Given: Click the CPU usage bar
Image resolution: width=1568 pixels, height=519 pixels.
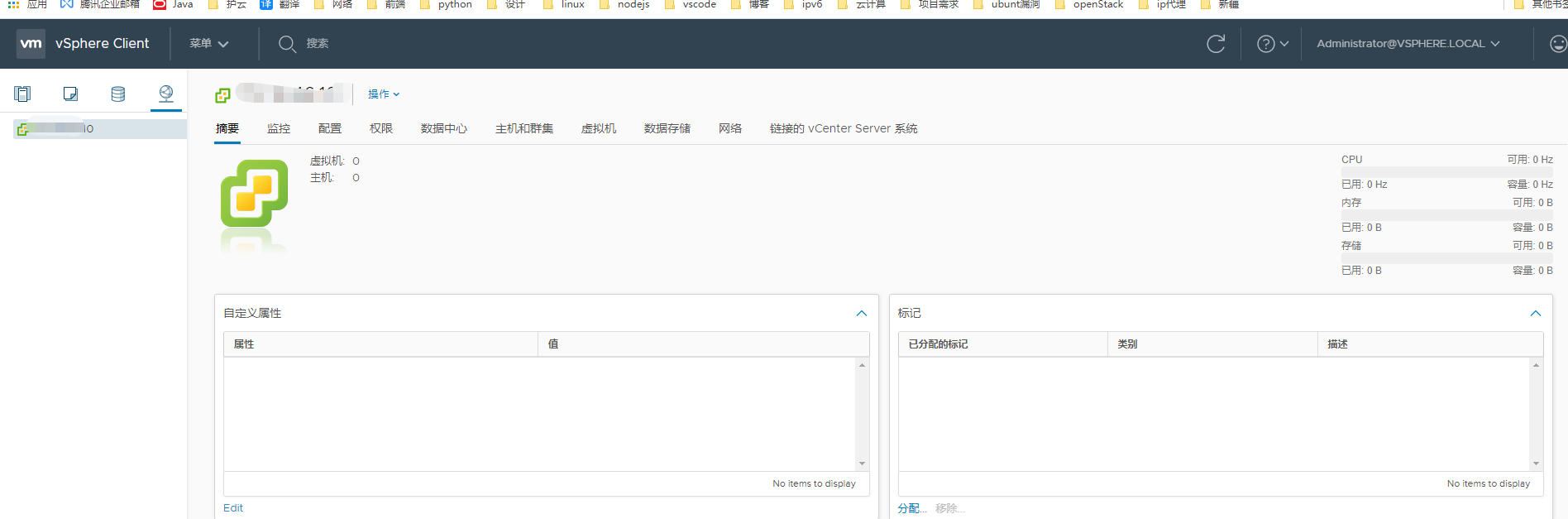Looking at the screenshot, I should [x=1447, y=172].
